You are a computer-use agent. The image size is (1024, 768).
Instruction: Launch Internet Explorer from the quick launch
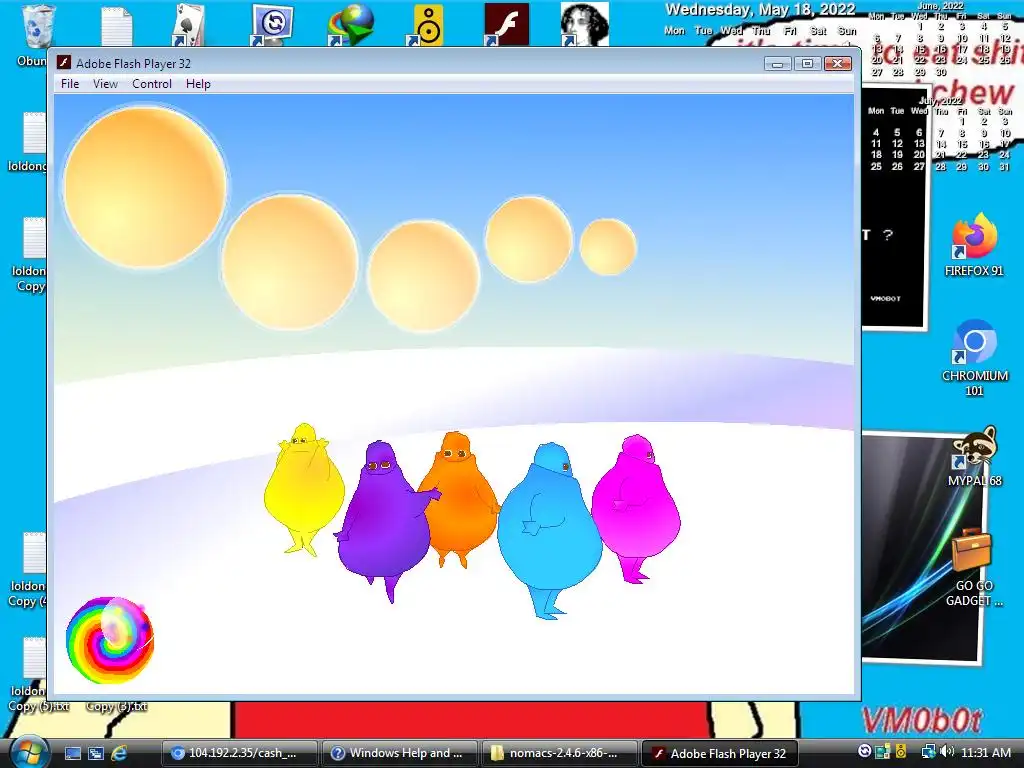[x=119, y=754]
